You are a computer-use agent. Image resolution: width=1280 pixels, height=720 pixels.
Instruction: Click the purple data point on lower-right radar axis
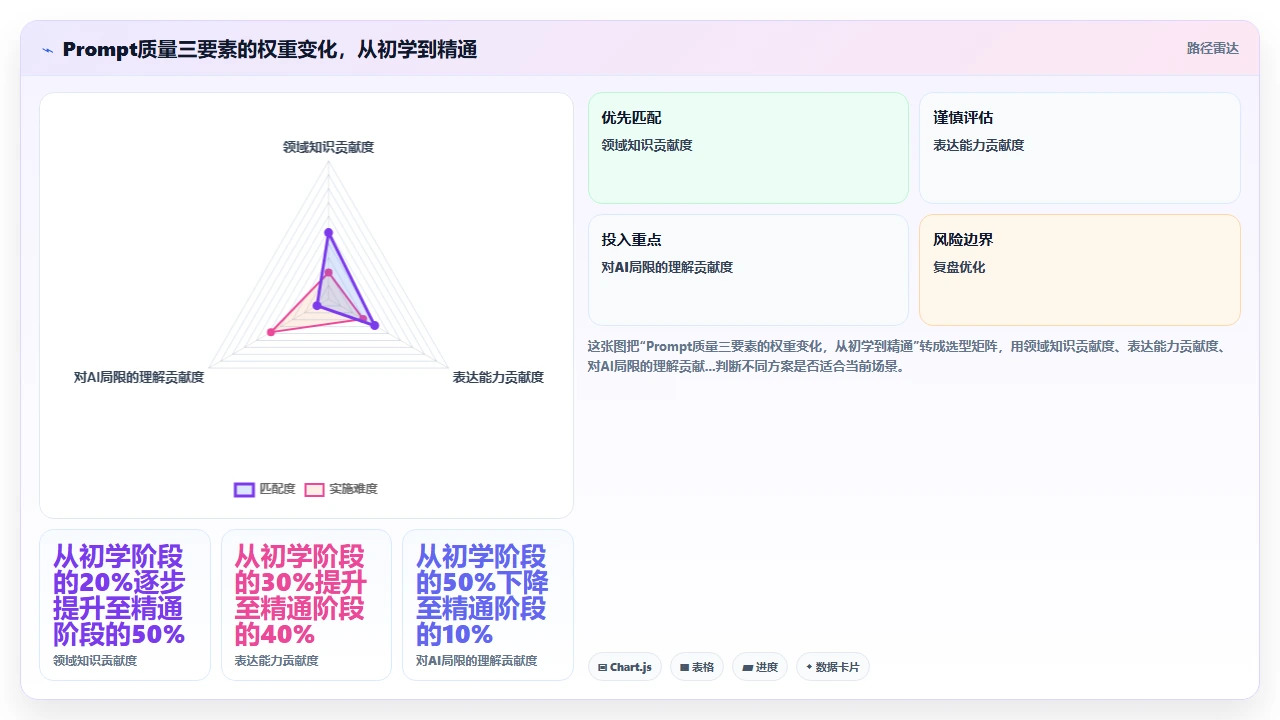374,325
